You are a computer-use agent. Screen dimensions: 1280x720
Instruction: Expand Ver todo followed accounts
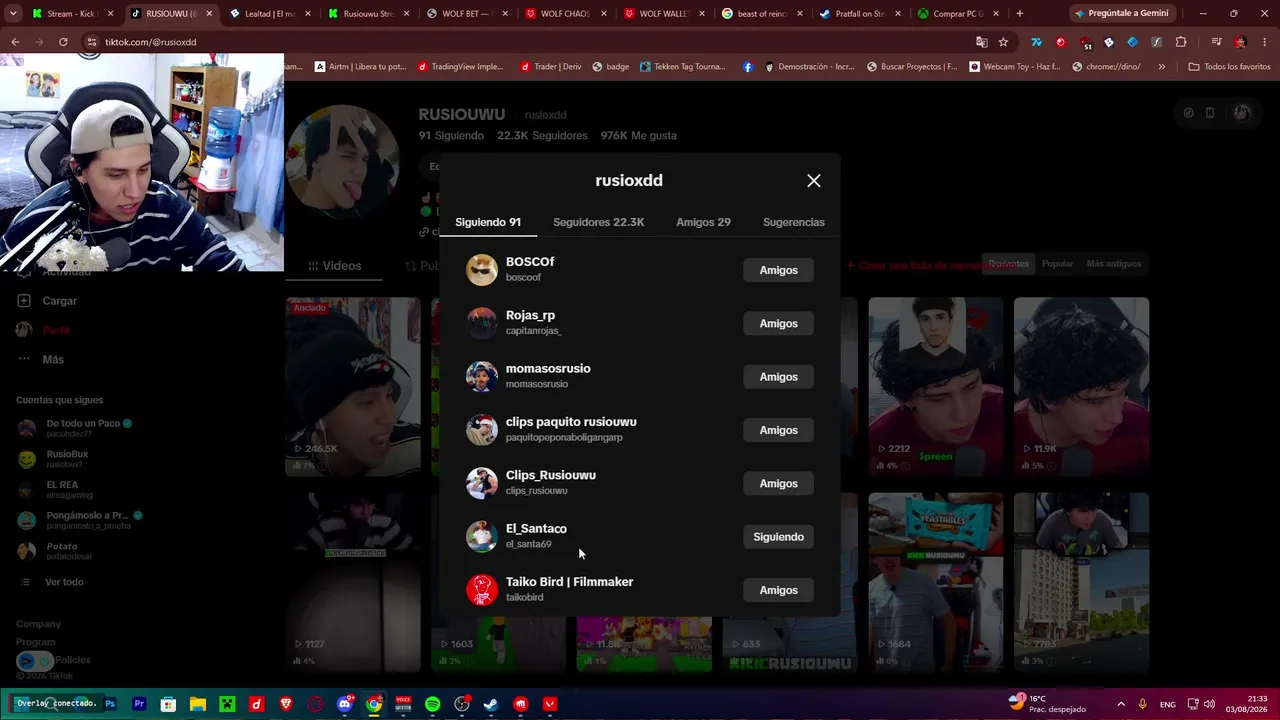pos(52,582)
